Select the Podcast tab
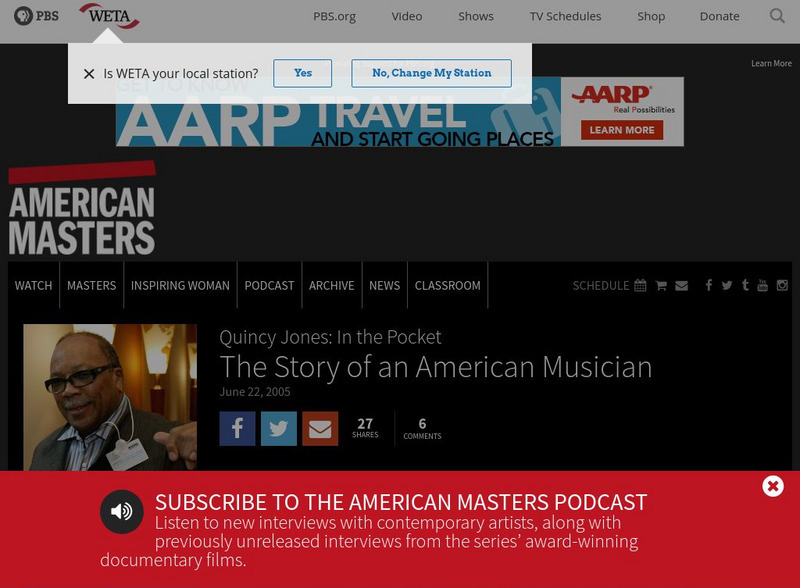The height and width of the screenshot is (588, 800). pyautogui.click(x=269, y=285)
